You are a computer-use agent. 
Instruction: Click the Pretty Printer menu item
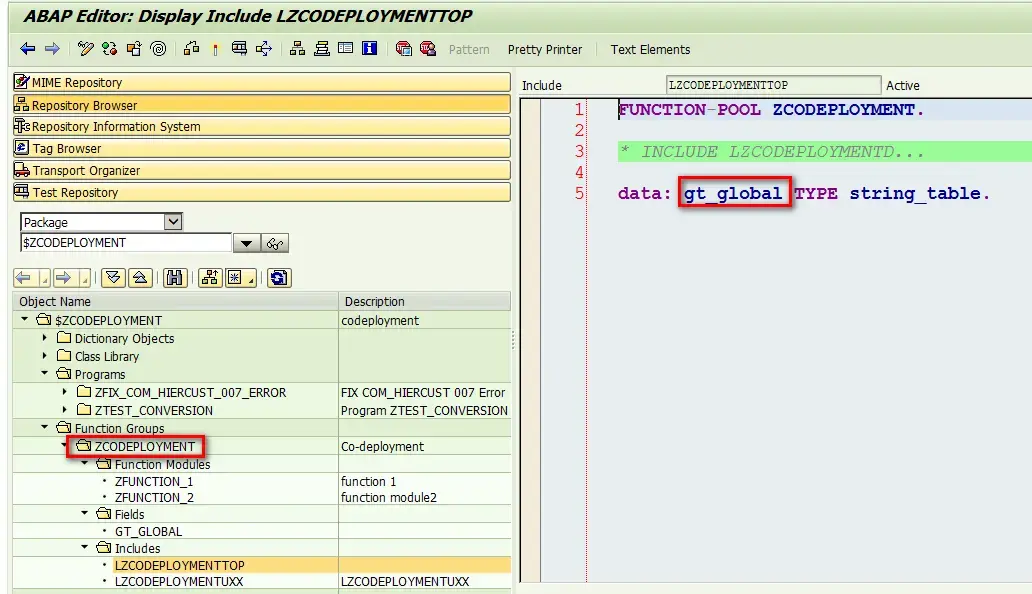coord(544,49)
